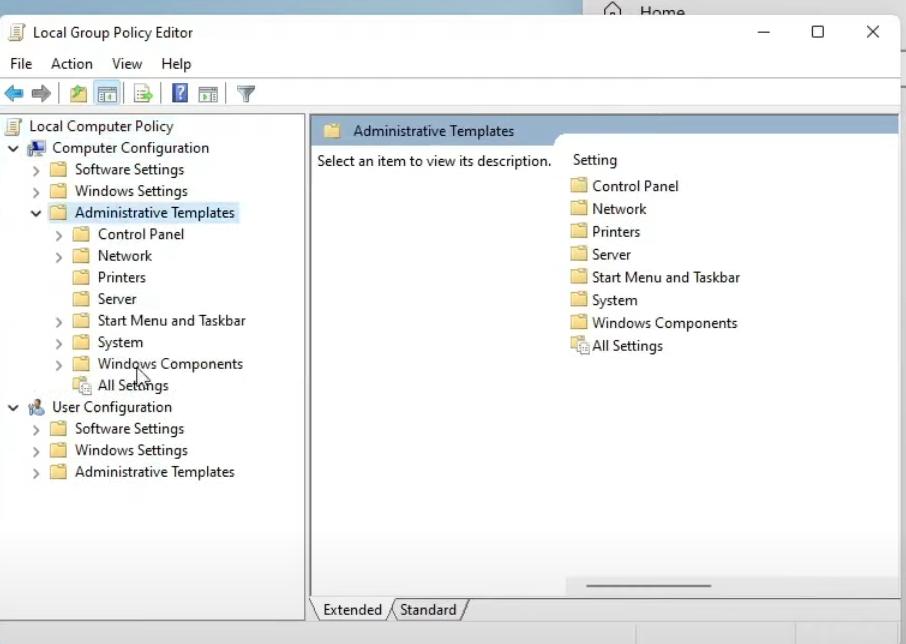Select Administrative Templates under User Configuration
The width and height of the screenshot is (906, 644).
[x=155, y=472]
